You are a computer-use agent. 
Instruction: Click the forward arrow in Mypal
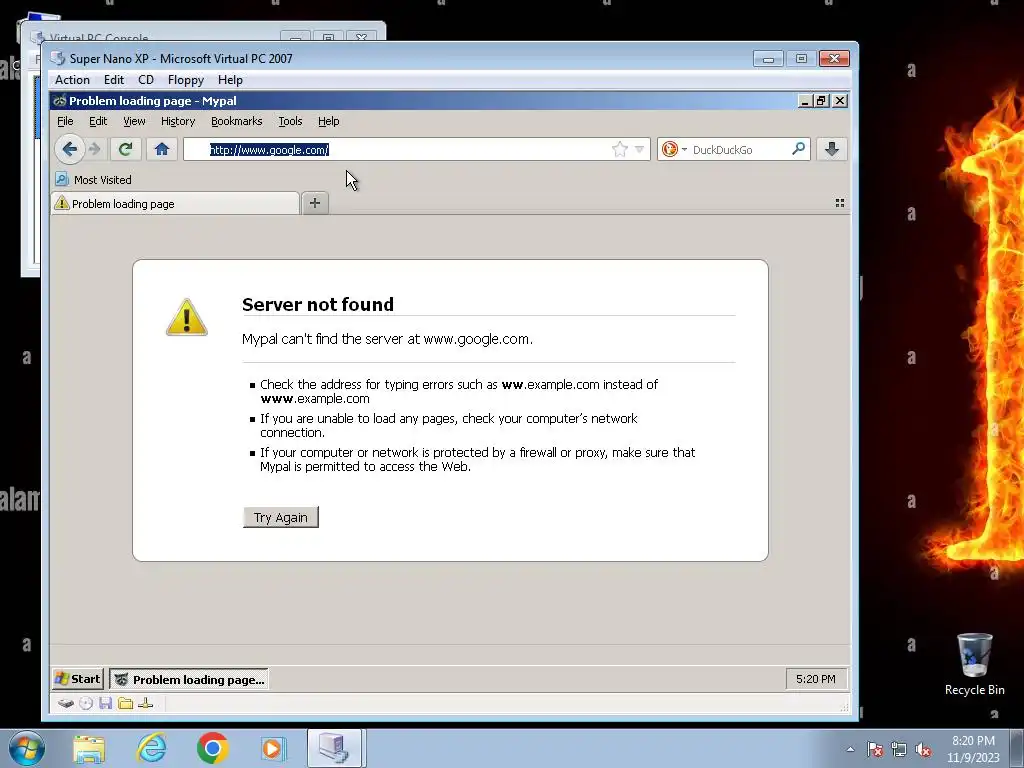(95, 150)
